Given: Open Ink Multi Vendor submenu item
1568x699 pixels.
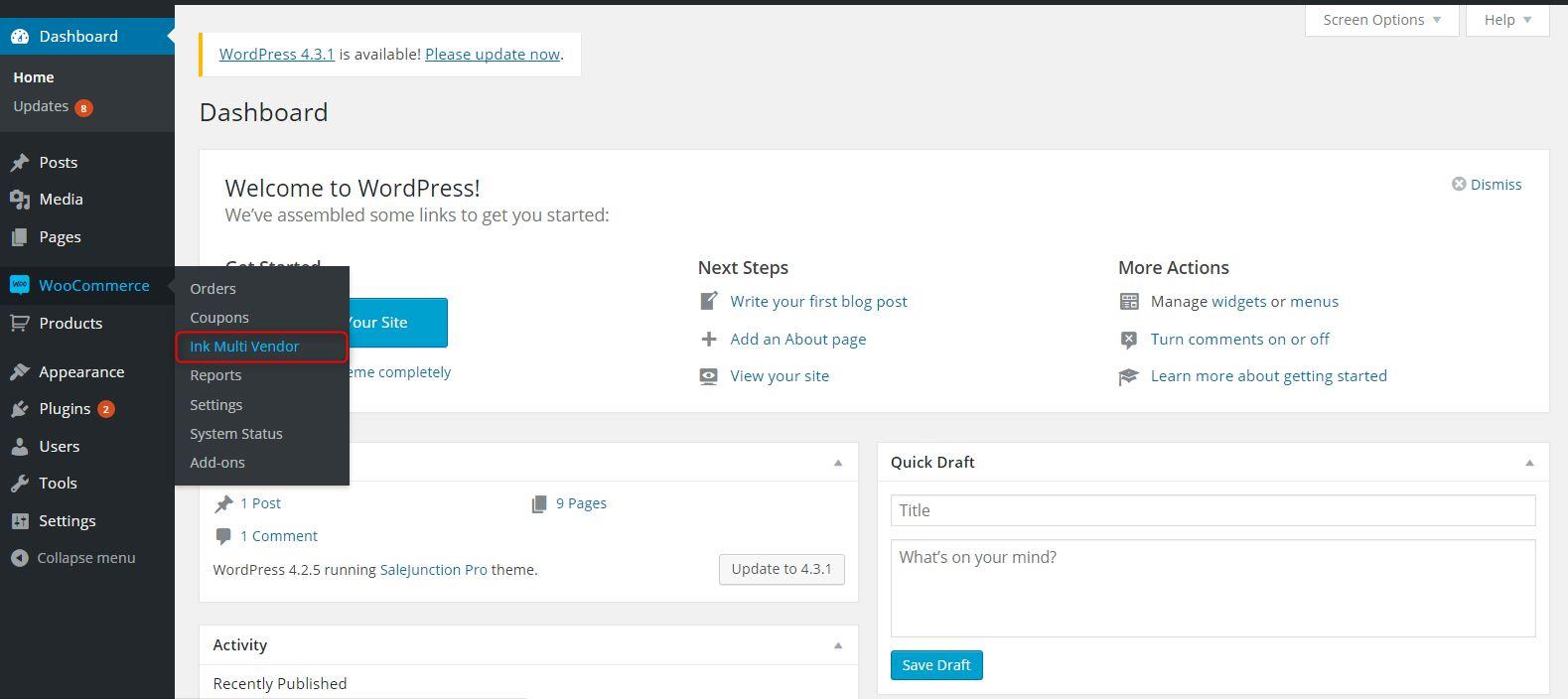Looking at the screenshot, I should point(244,347).
